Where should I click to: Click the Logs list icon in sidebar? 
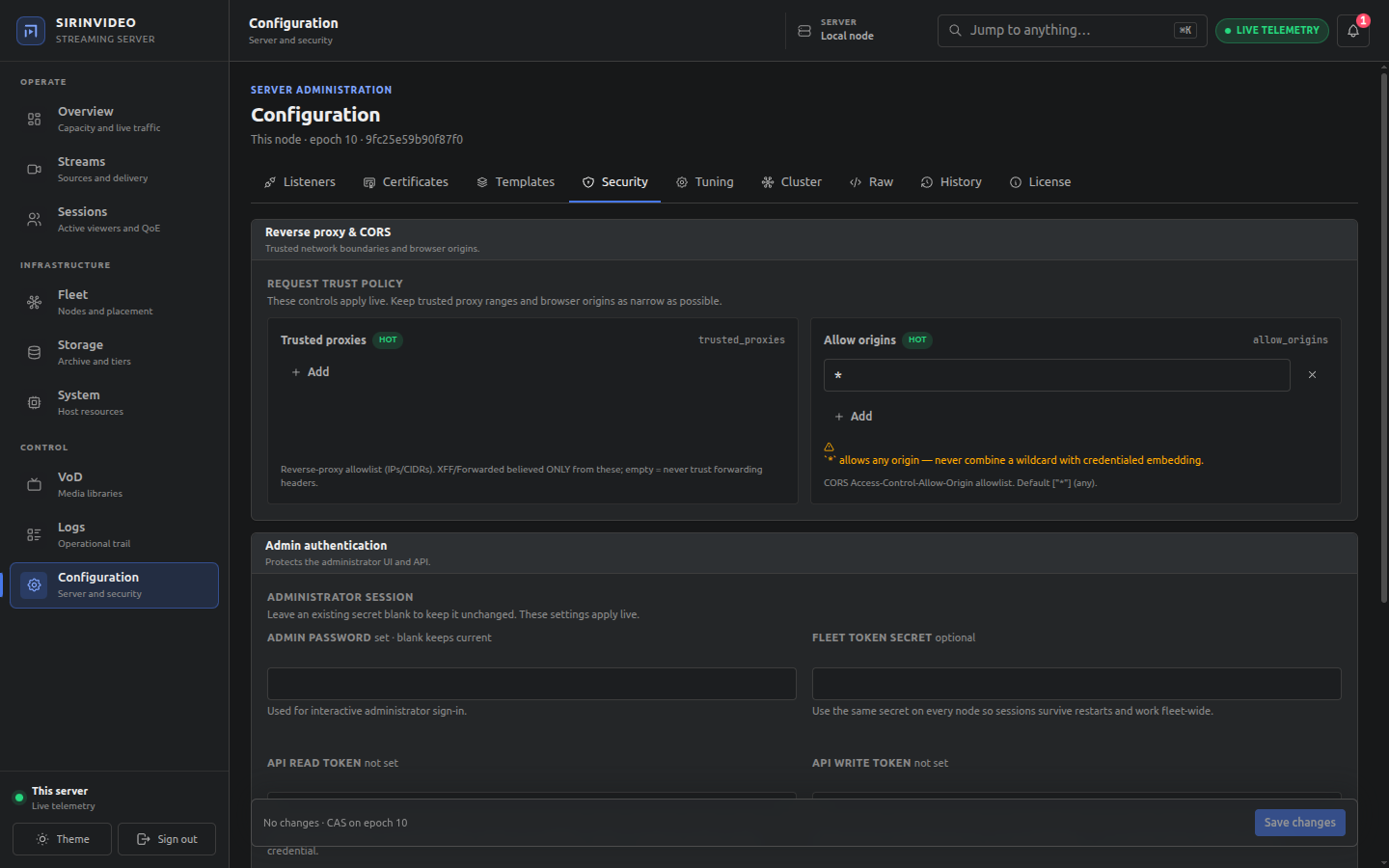coord(34,535)
